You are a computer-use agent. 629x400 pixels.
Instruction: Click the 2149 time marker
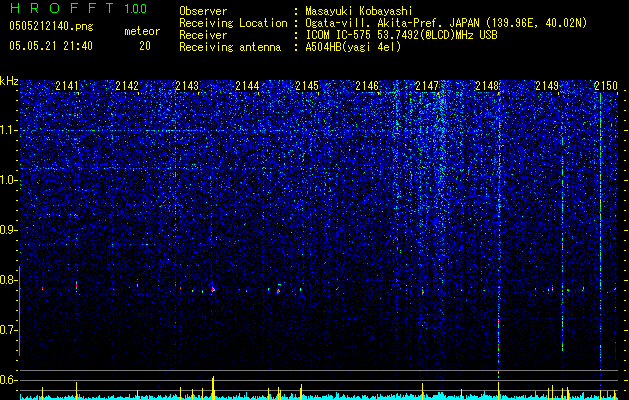coord(547,85)
